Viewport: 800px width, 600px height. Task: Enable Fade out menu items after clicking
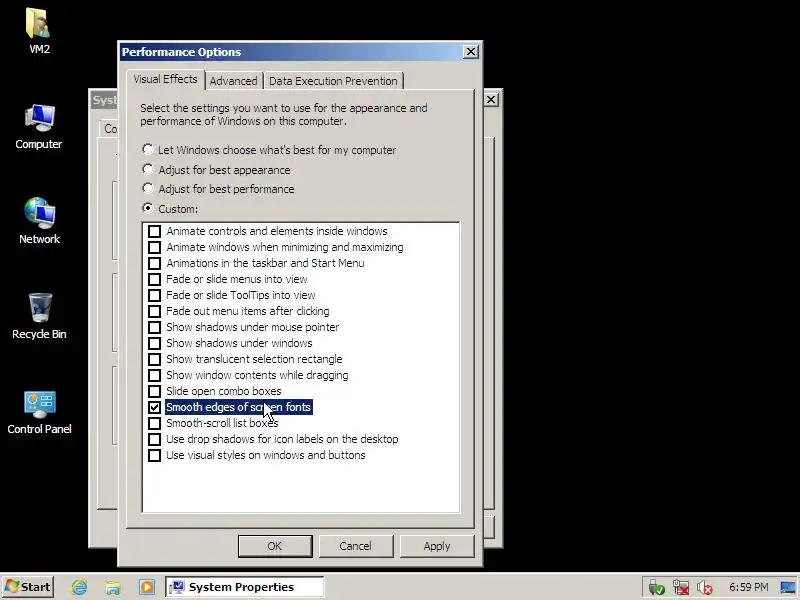[155, 311]
